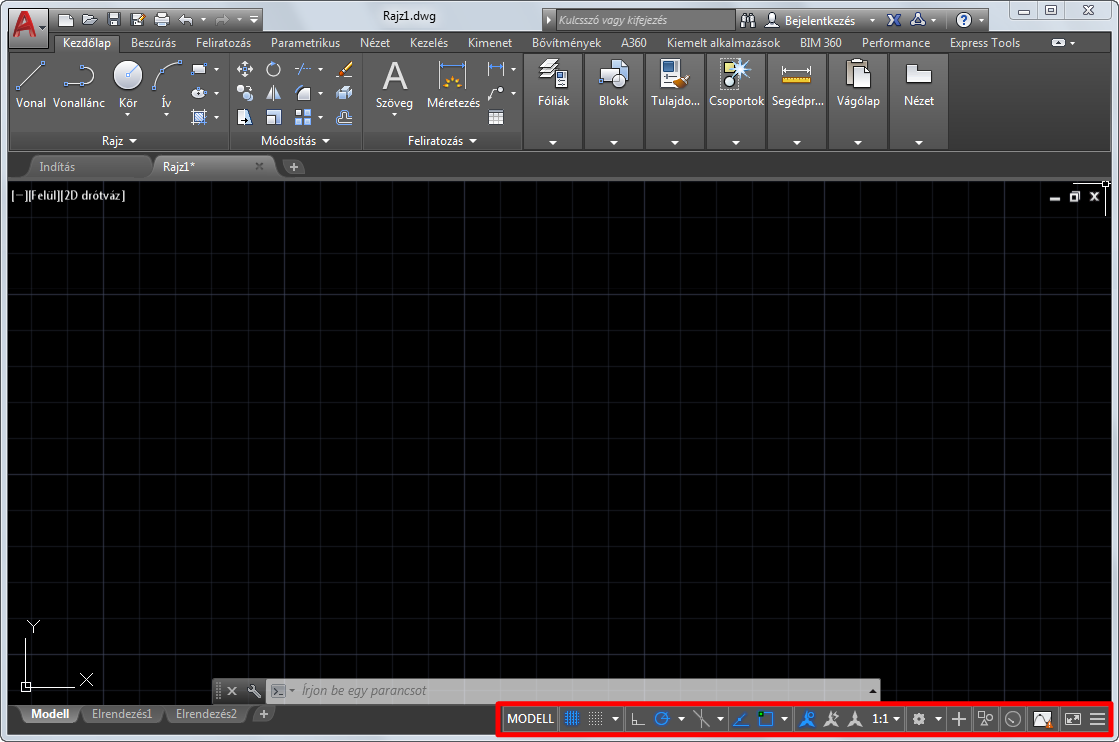Open status bar customization menu
Image resolution: width=1119 pixels, height=742 pixels.
pyautogui.click(x=1098, y=719)
